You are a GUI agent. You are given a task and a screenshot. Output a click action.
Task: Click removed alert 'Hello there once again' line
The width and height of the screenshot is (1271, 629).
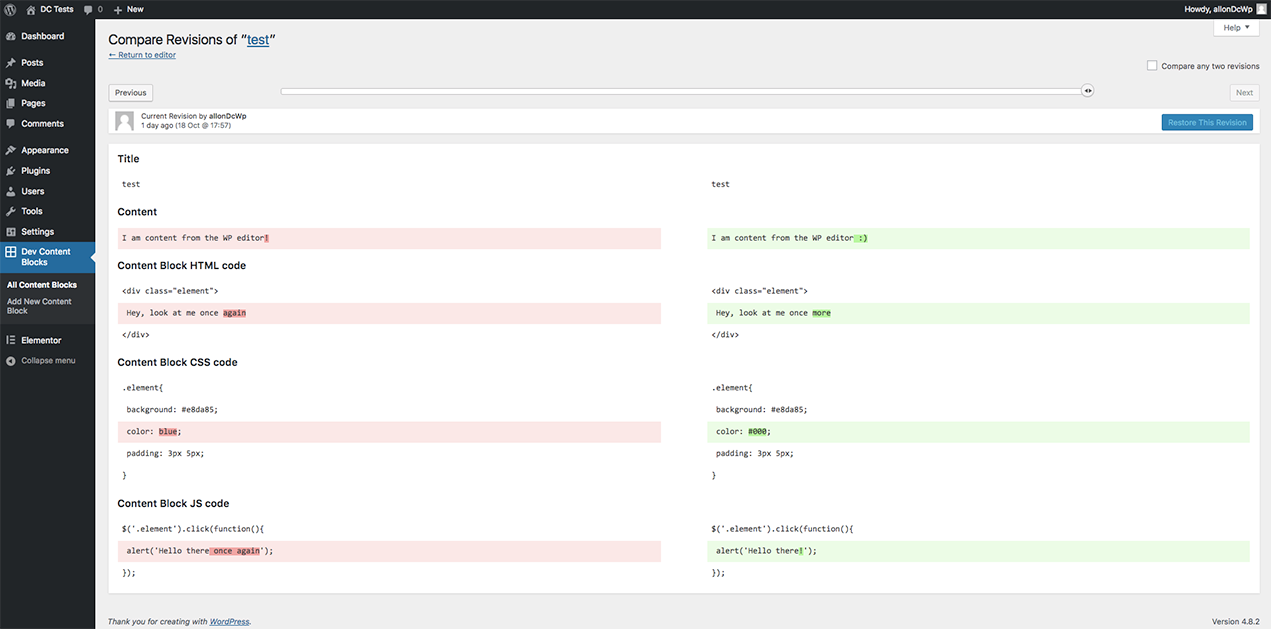[x=389, y=551]
